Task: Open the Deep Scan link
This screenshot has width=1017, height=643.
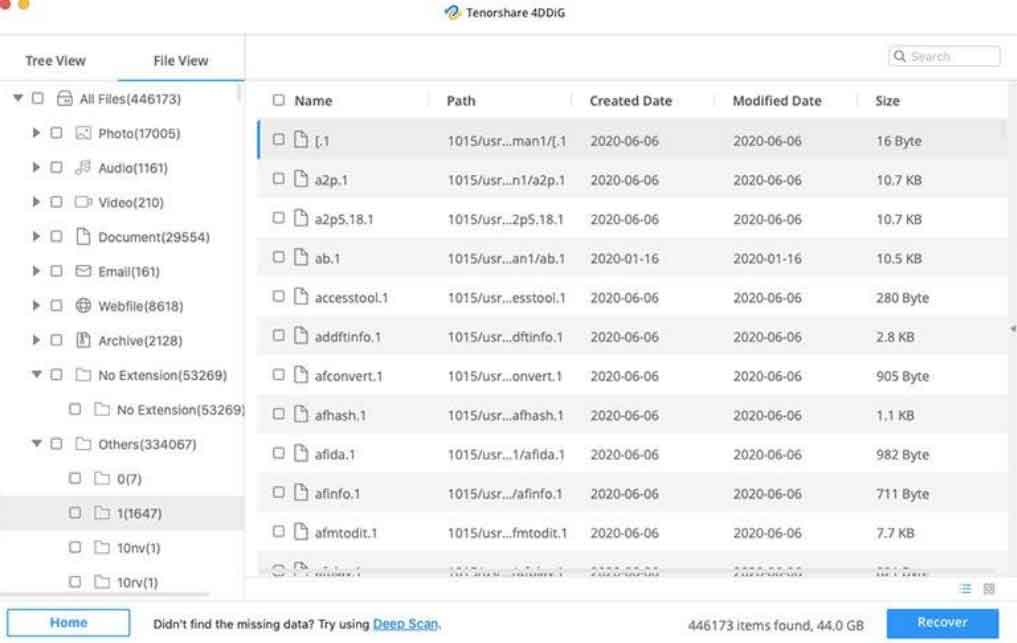Action: (405, 624)
